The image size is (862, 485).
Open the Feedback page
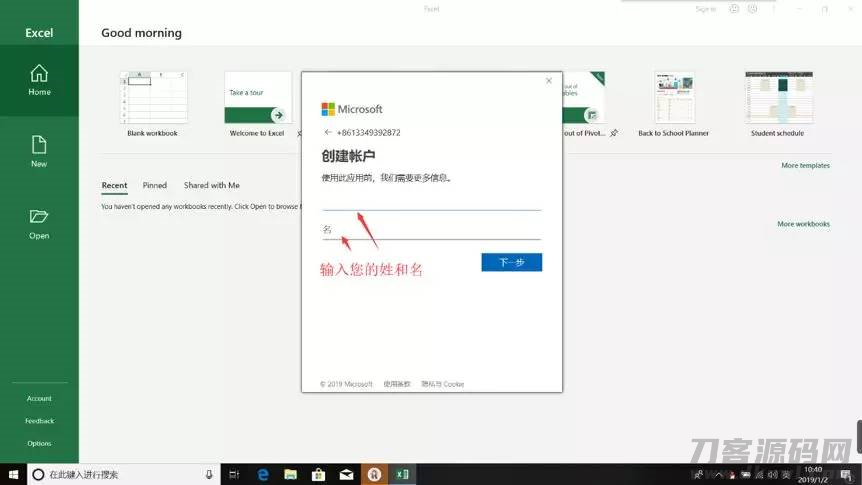point(39,421)
